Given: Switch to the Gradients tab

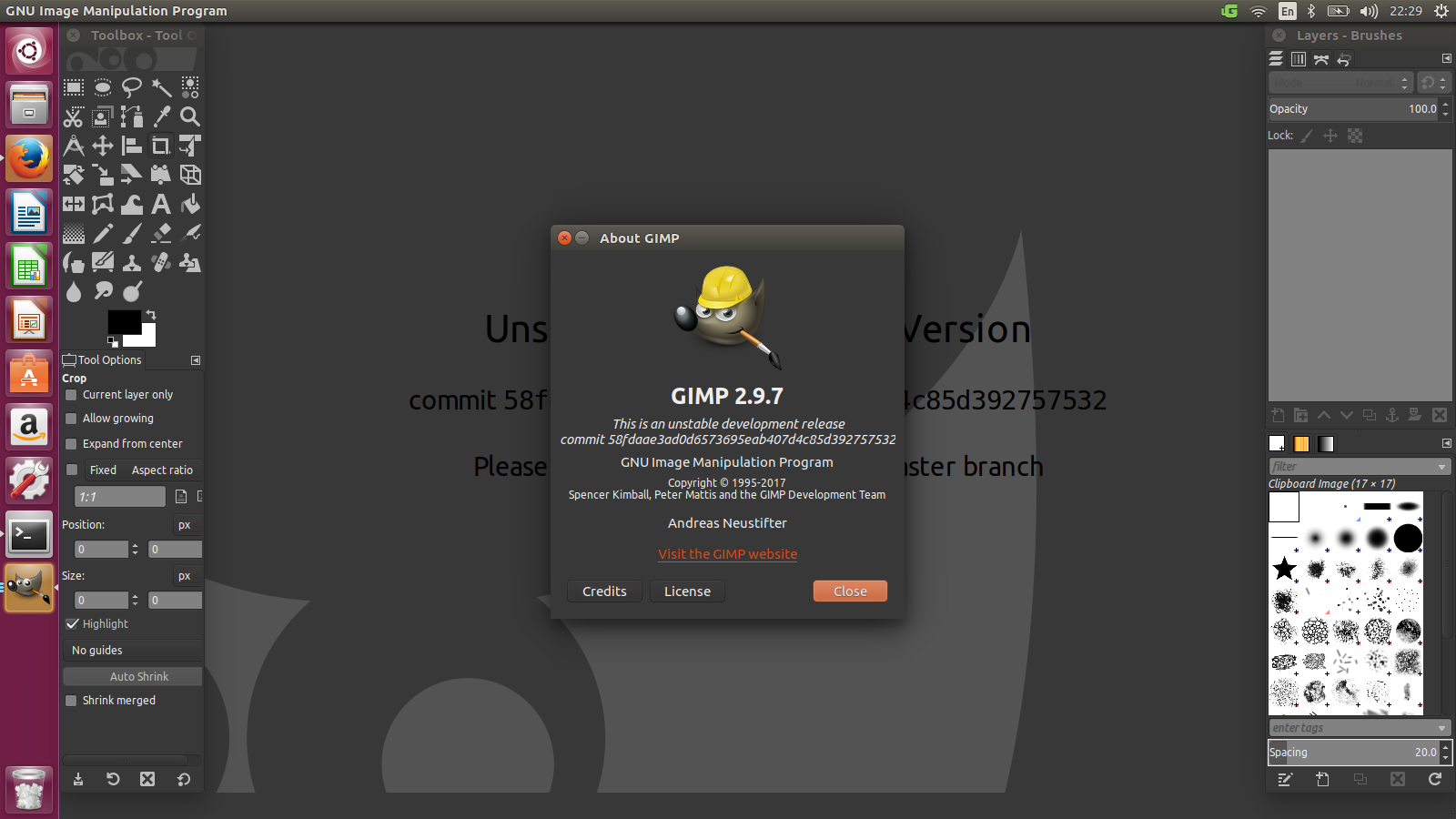Looking at the screenshot, I should point(1326,444).
